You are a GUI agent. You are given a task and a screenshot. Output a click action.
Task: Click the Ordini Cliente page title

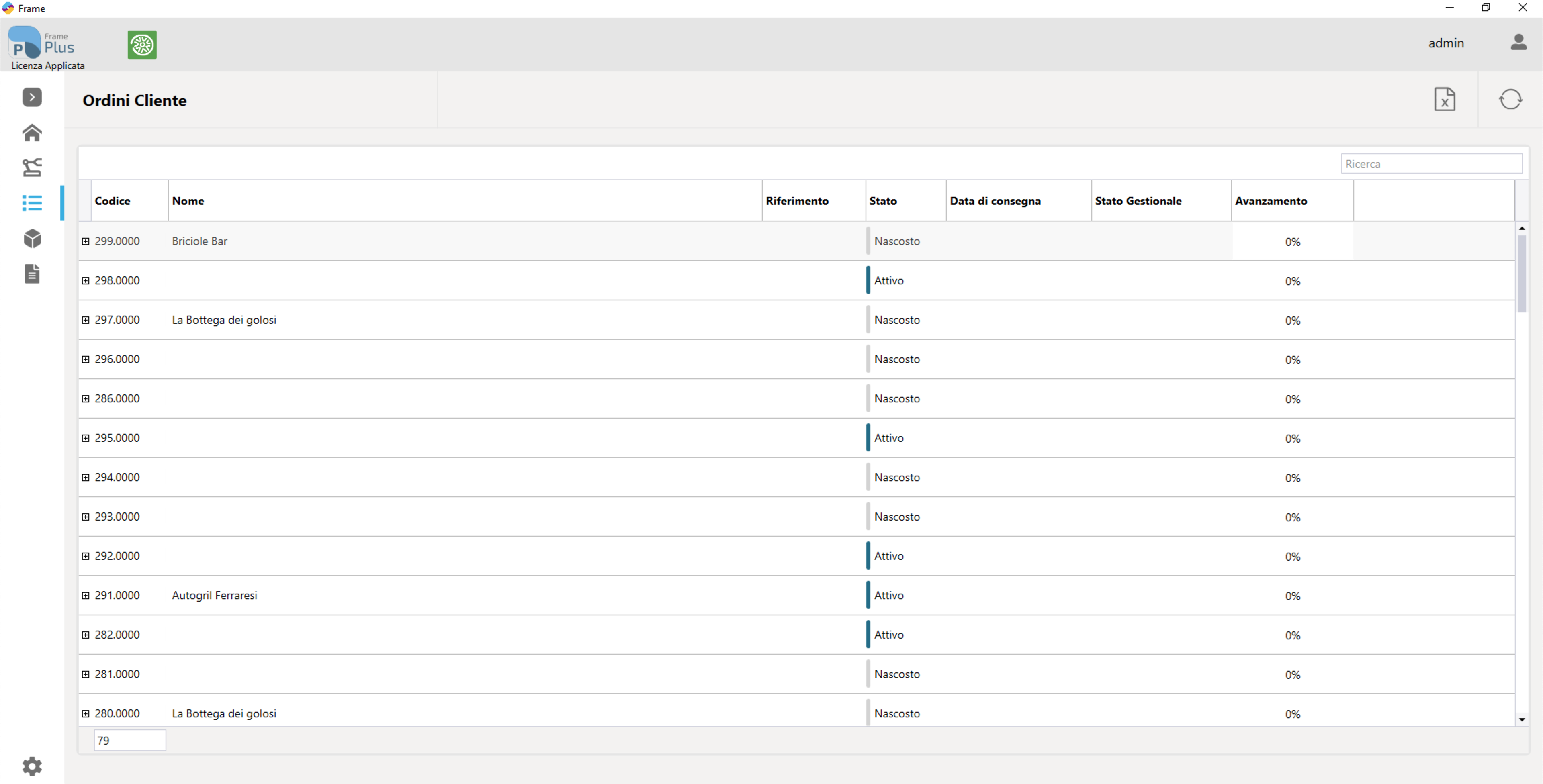[135, 100]
